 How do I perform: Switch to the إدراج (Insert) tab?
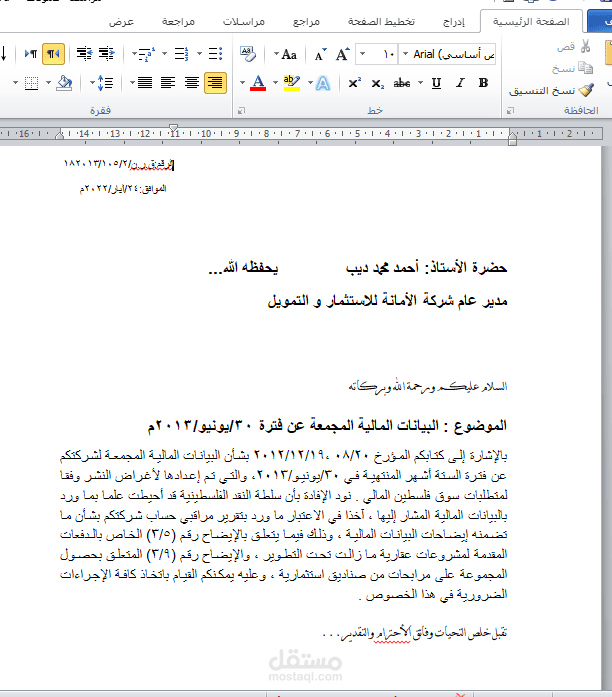pyautogui.click(x=454, y=21)
